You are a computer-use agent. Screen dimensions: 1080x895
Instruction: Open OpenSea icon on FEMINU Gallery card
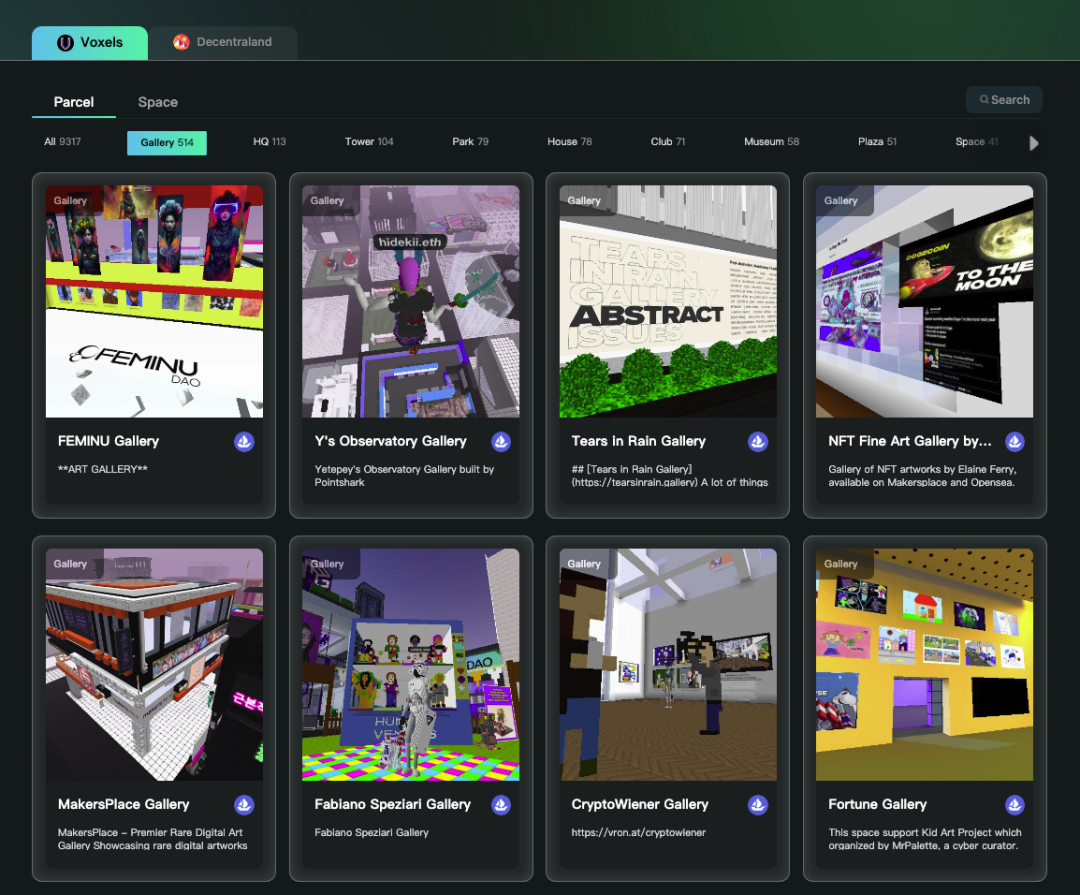pyautogui.click(x=244, y=442)
